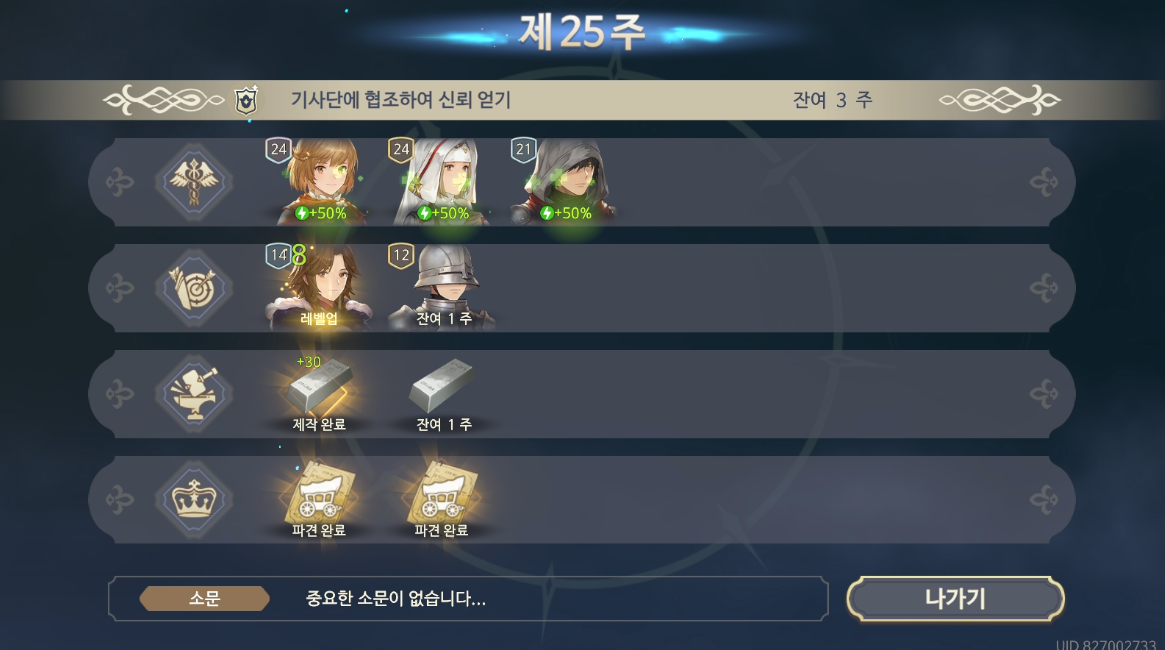Click the 나가기 exit button
This screenshot has height=650, width=1165.
click(955, 599)
